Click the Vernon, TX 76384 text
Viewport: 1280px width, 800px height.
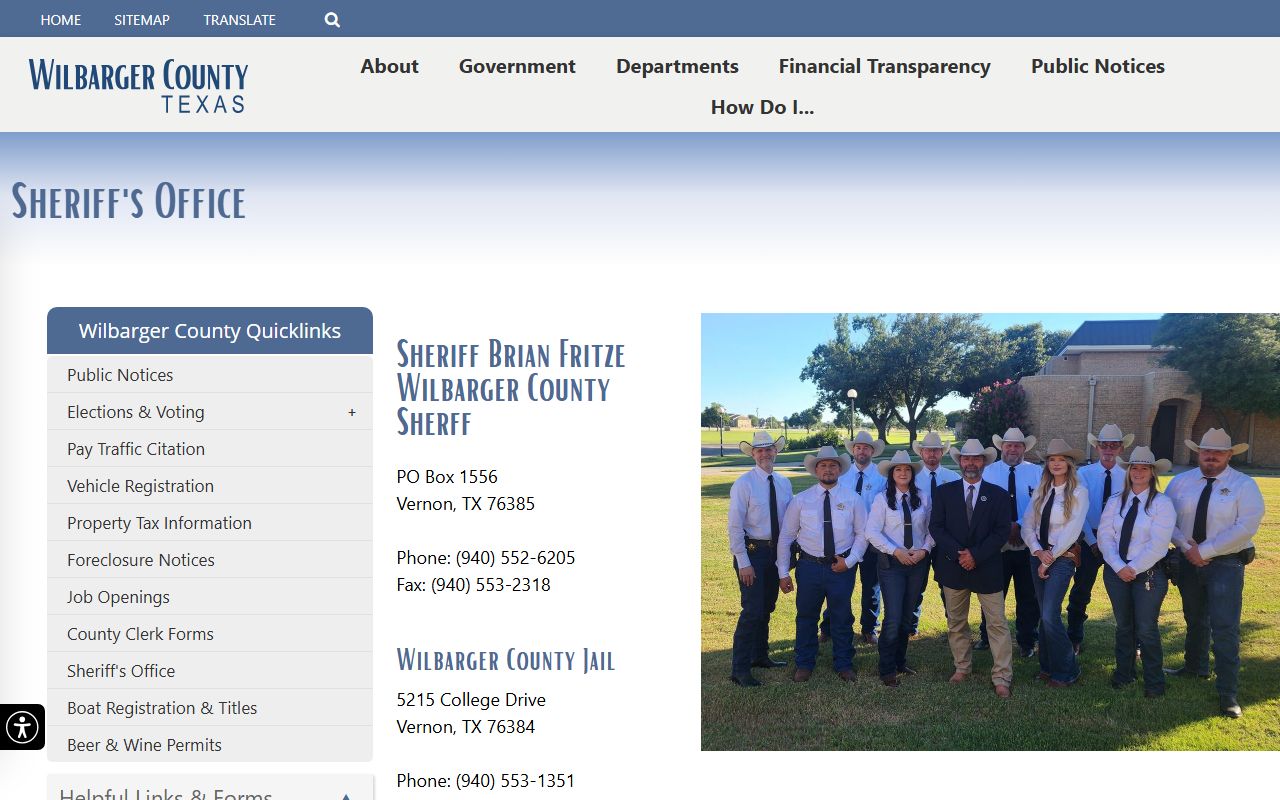pyautogui.click(x=466, y=727)
